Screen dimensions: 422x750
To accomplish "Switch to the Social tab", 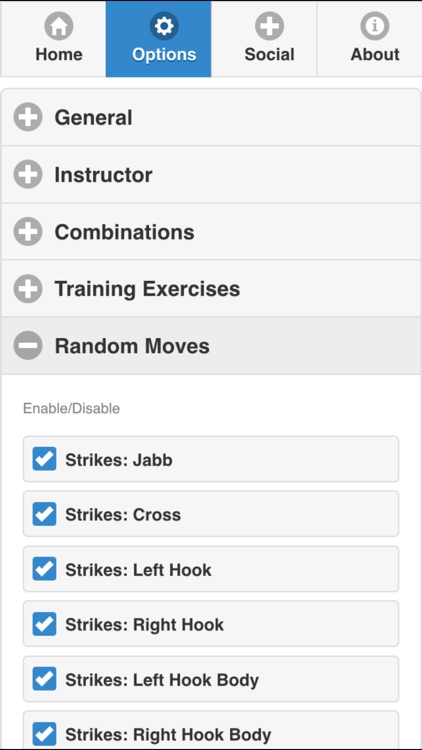I will tap(264, 38).
